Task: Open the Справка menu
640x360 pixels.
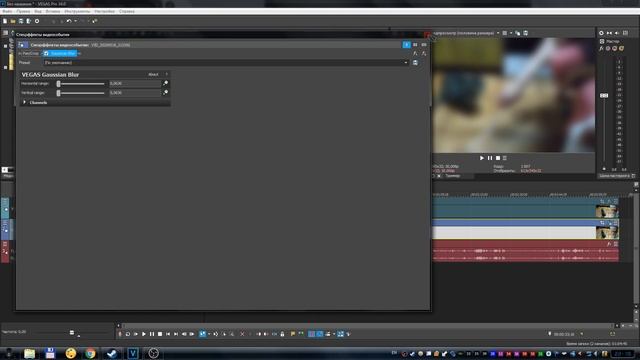Action: [127, 11]
